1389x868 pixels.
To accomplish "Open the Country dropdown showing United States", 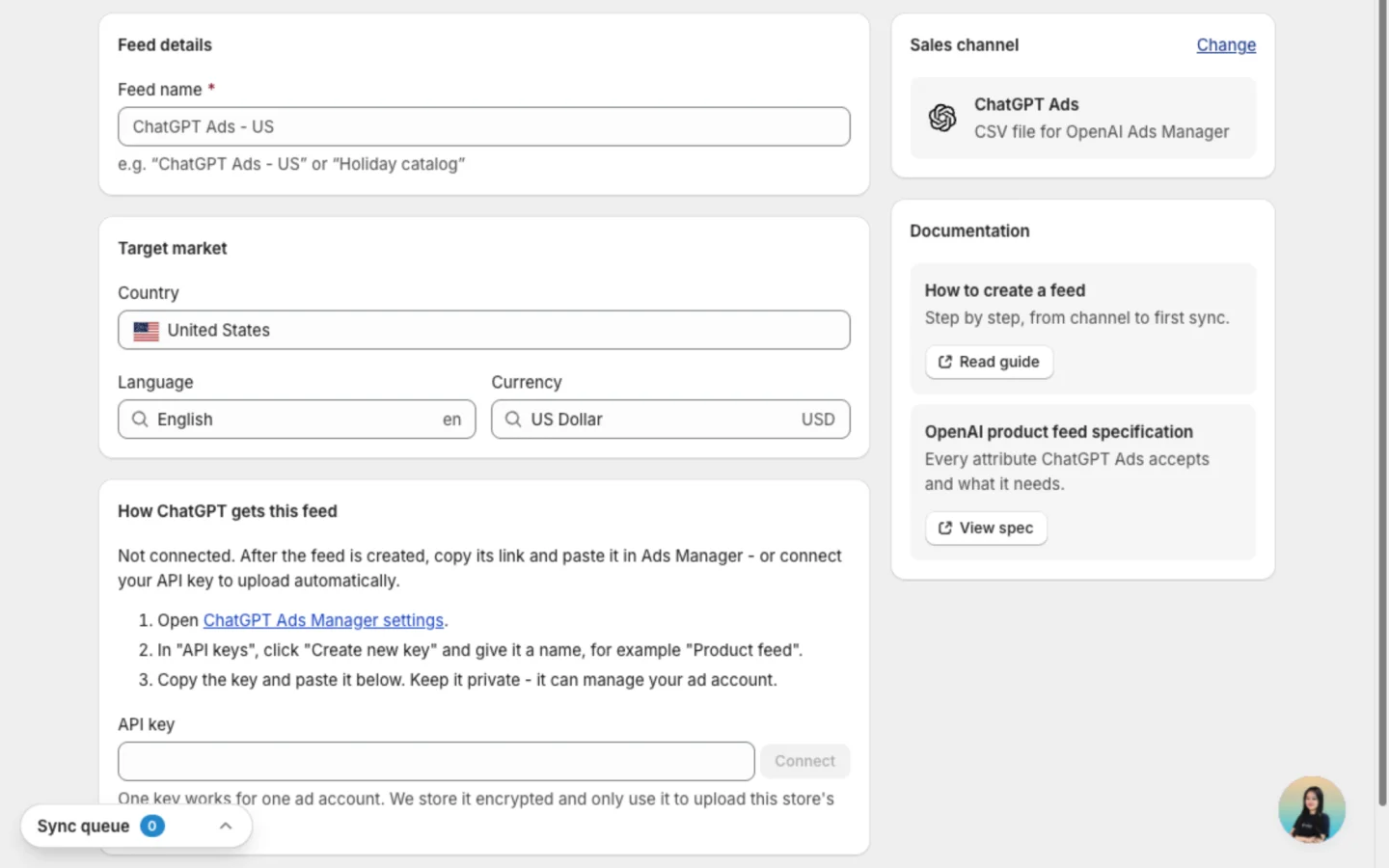I will coord(484,330).
